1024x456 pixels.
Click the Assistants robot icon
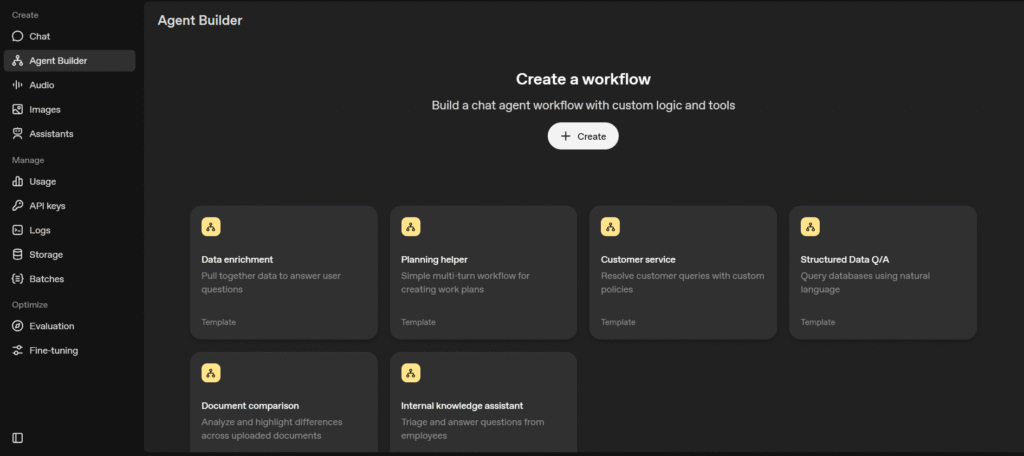point(18,133)
